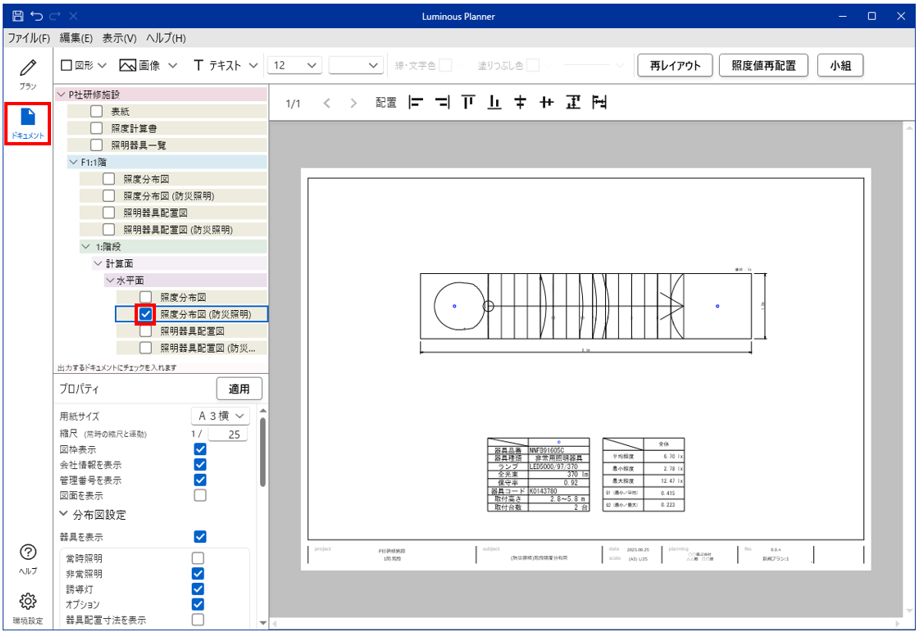This screenshot has width=919, height=632.
Task: Click the 適用 button
Action: 239,388
